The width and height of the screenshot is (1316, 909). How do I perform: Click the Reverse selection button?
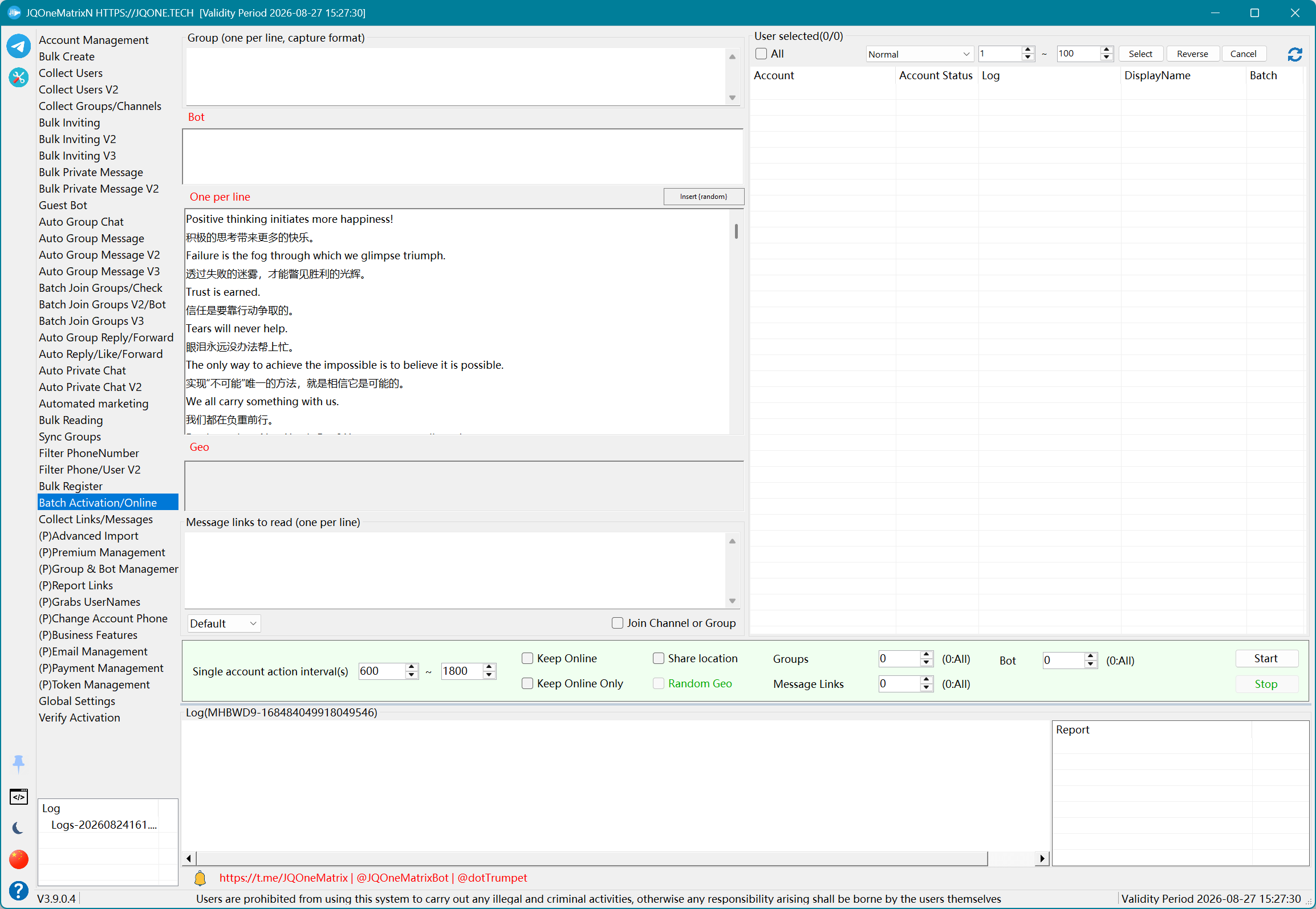coord(1192,54)
